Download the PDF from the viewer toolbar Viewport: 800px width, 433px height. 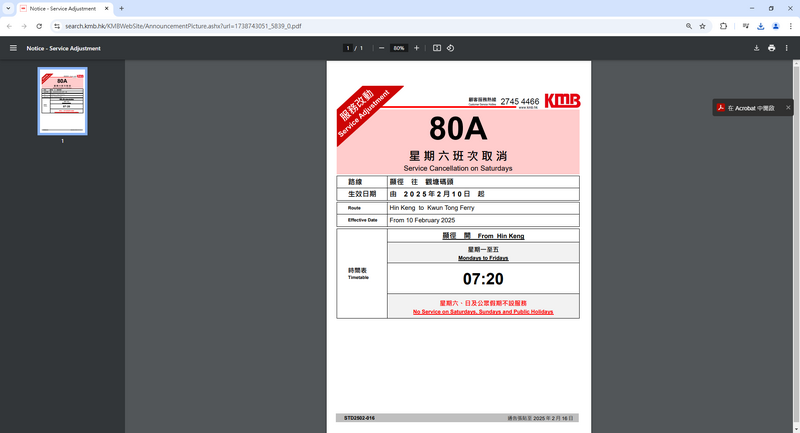click(757, 48)
